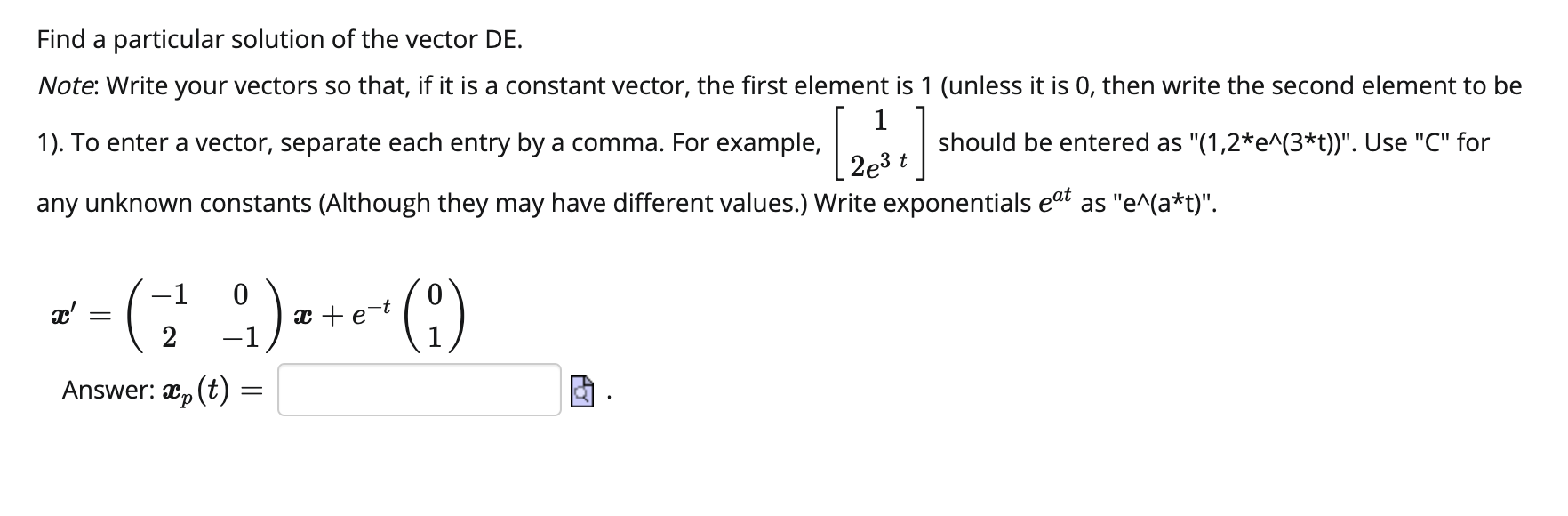Select the document preview icon after the answer box
Image resolution: width=1568 pixels, height=516 pixels.
click(582, 391)
